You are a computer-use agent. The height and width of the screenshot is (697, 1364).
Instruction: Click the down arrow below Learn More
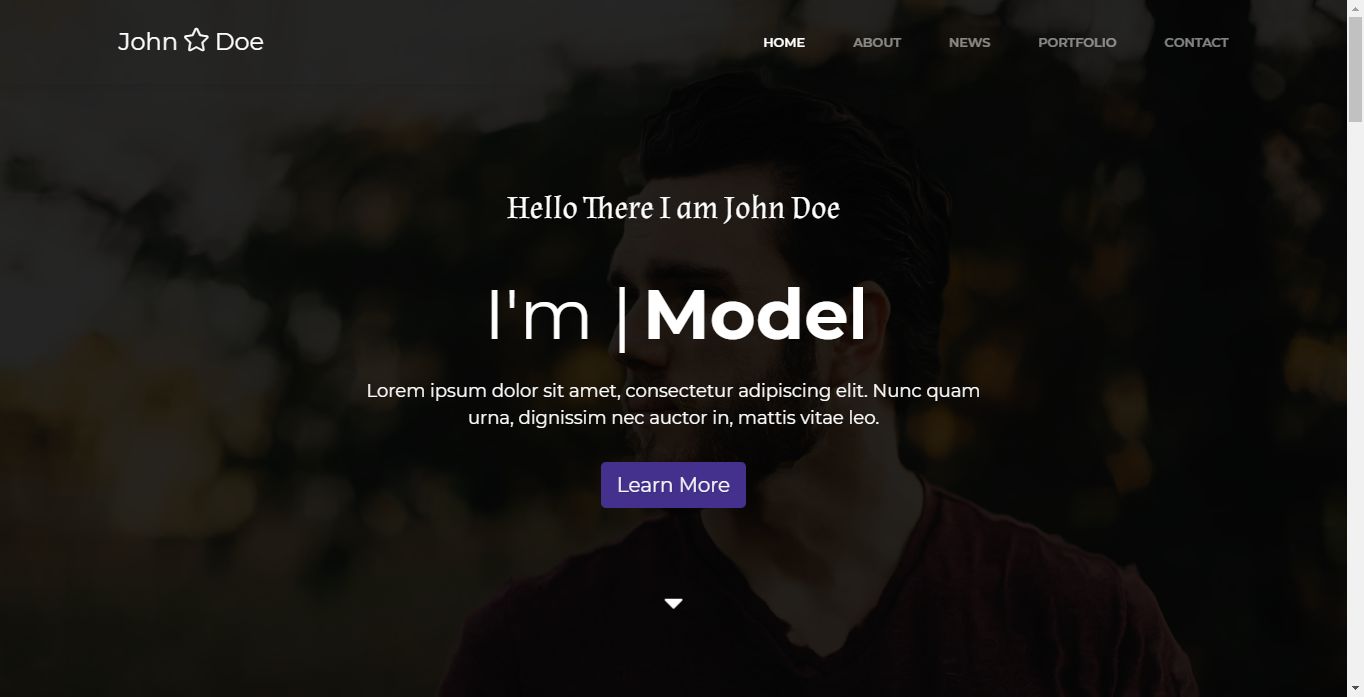(673, 603)
